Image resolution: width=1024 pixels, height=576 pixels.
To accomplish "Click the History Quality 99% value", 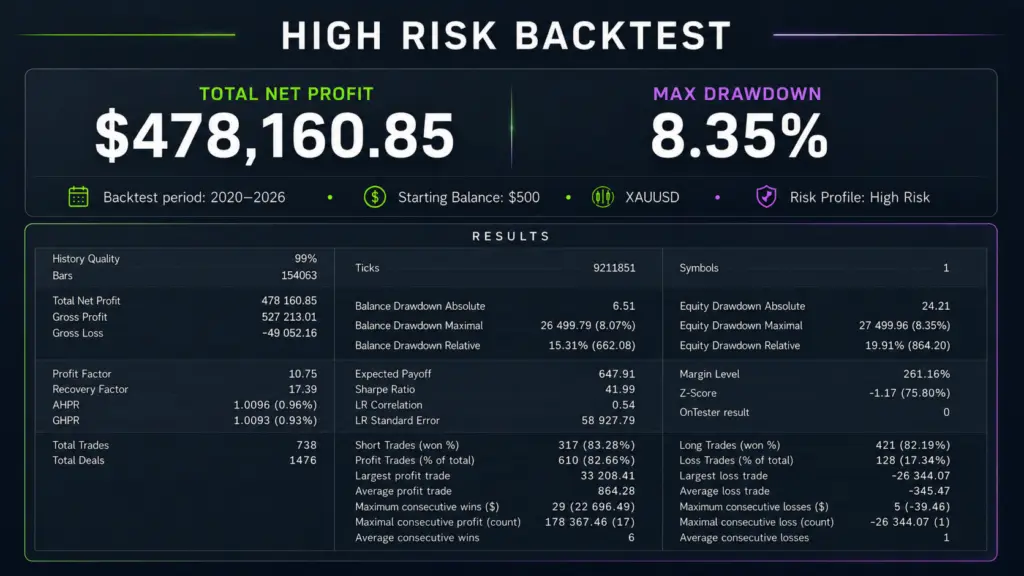I will (306, 259).
